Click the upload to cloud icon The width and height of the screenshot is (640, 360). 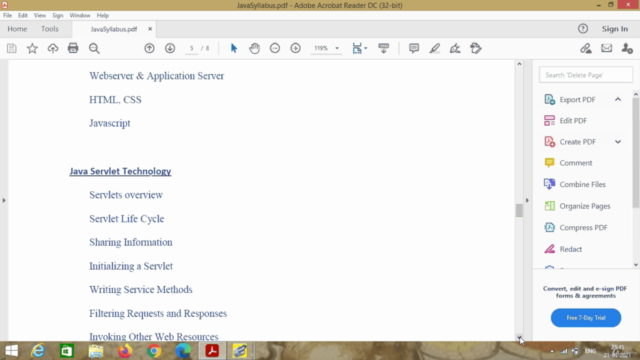tap(53, 48)
